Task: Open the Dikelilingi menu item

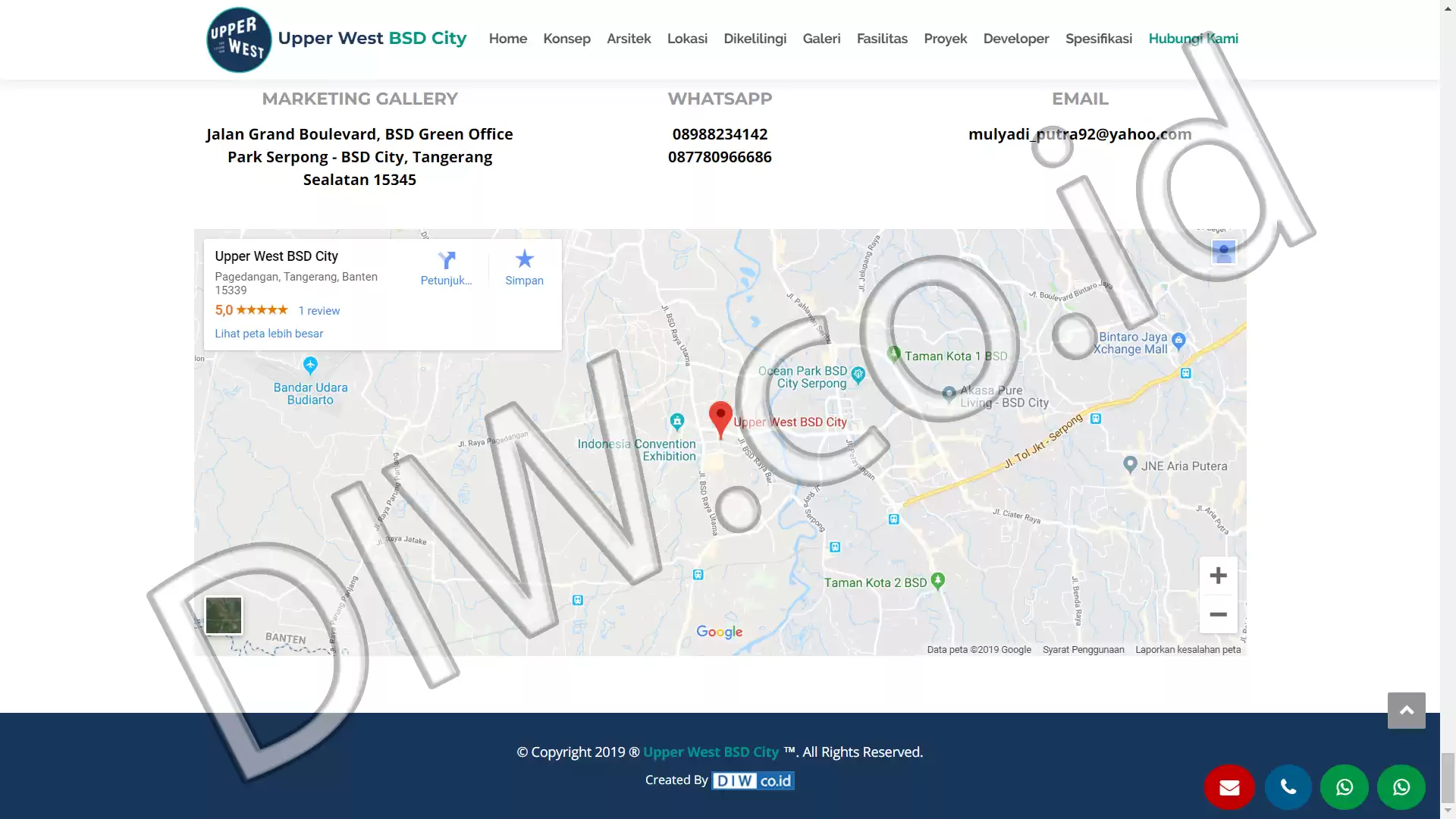Action: tap(755, 39)
